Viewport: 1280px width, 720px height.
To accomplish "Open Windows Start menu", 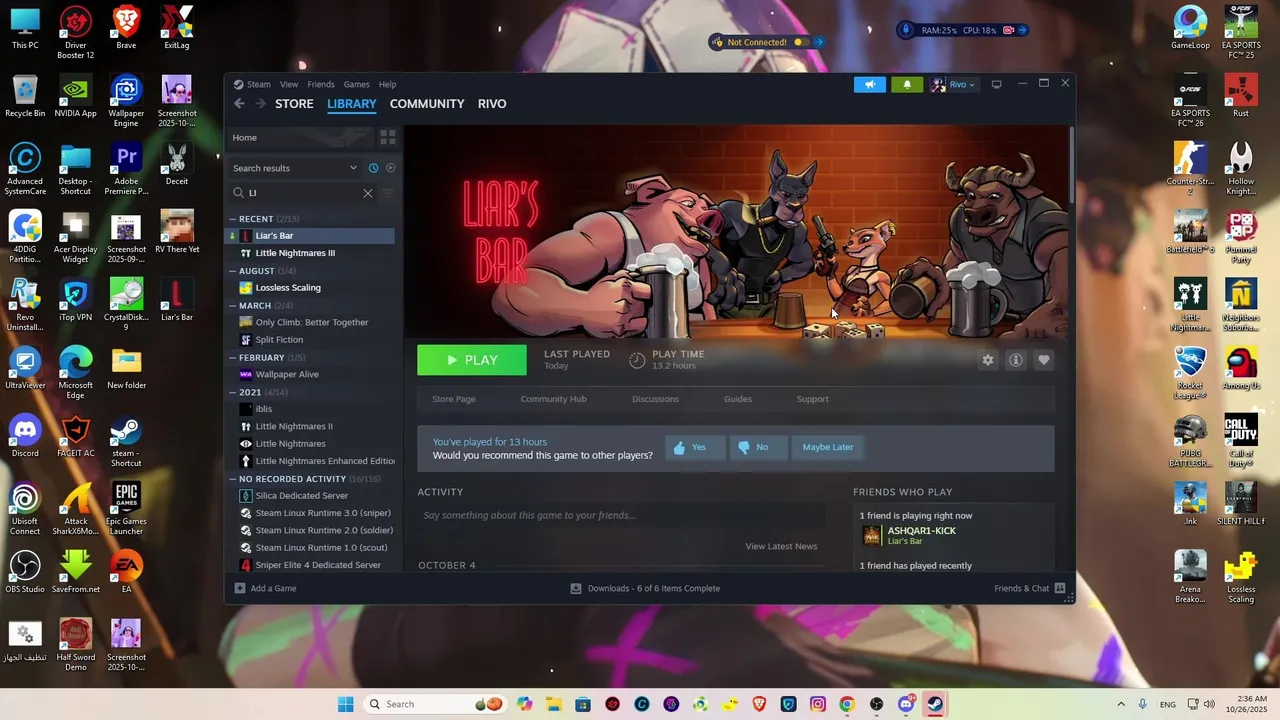I will [346, 704].
